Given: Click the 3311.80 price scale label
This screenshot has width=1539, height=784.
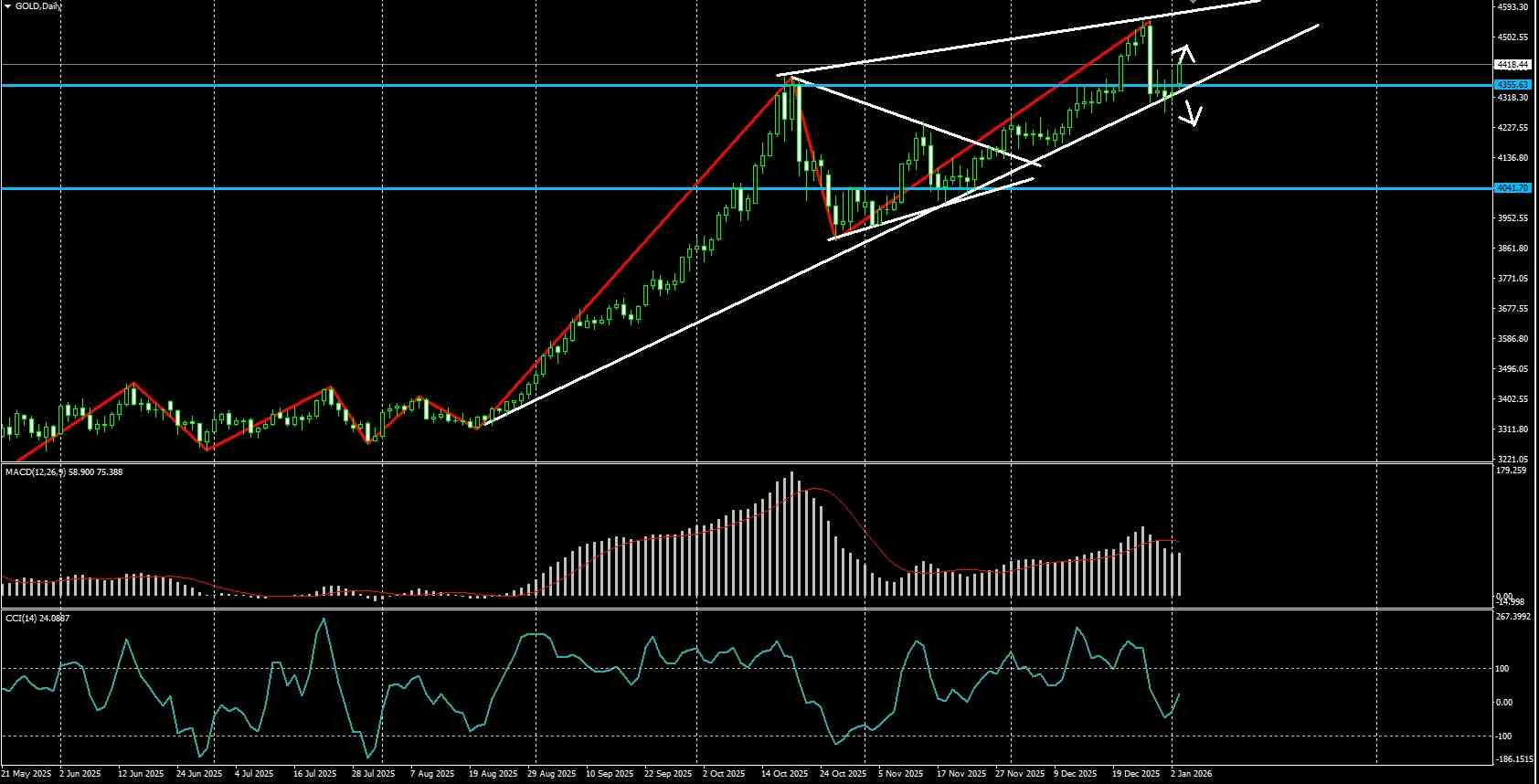Looking at the screenshot, I should click(x=1512, y=429).
